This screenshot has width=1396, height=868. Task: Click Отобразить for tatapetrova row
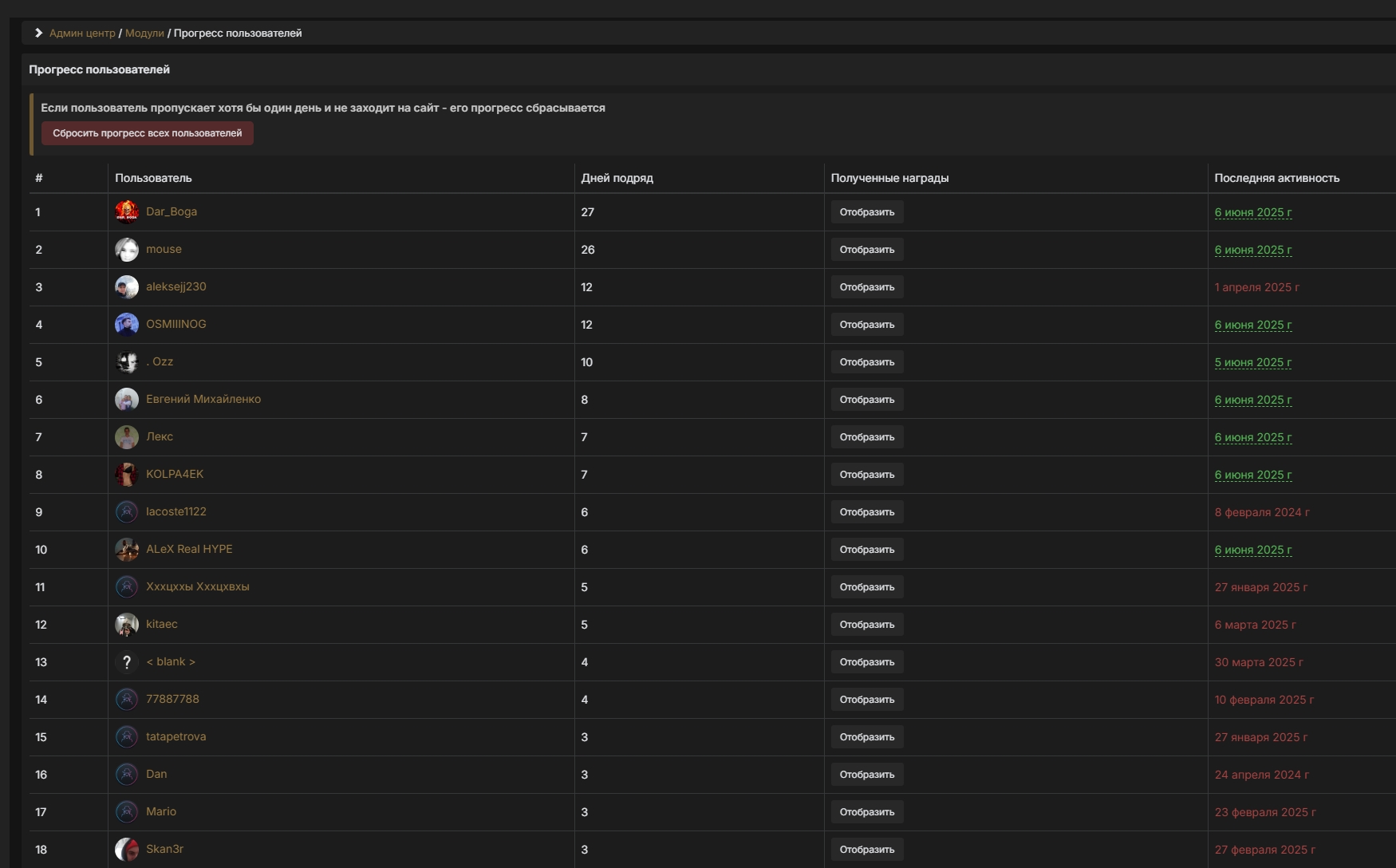click(866, 737)
